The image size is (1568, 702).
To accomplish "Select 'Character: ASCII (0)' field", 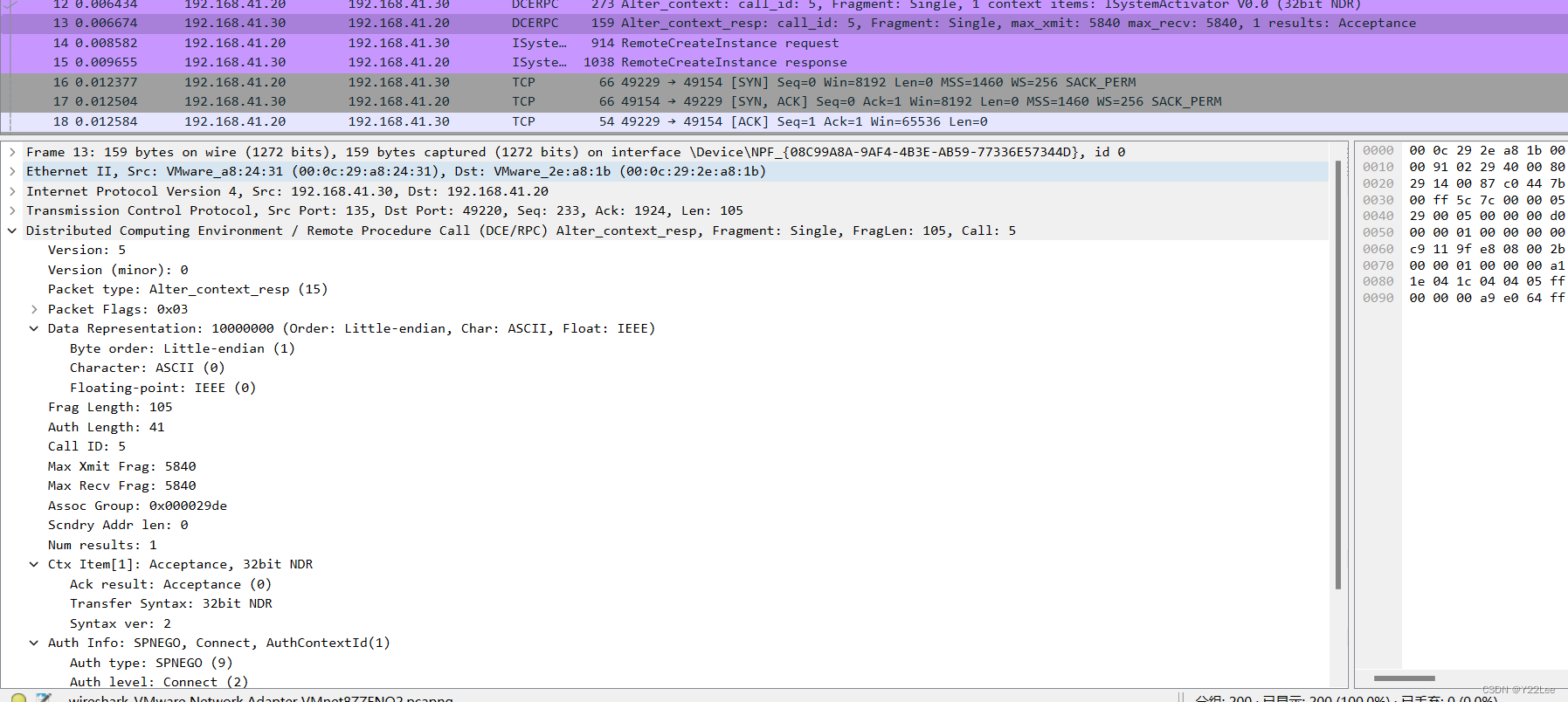I will pos(147,368).
